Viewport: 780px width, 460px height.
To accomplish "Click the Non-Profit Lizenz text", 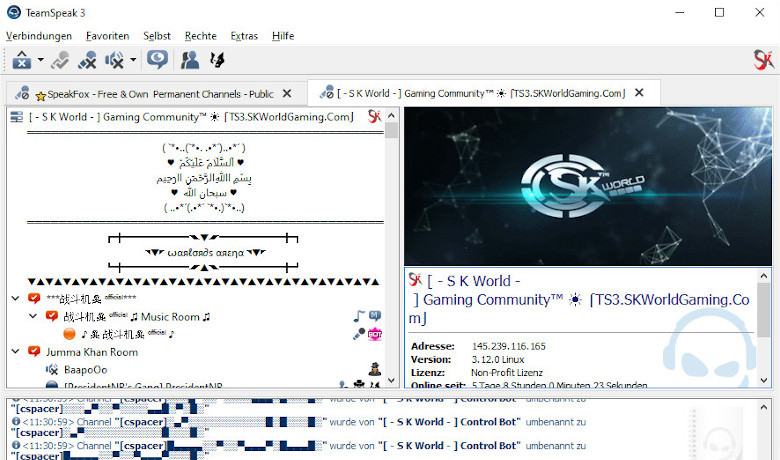I will 506,372.
